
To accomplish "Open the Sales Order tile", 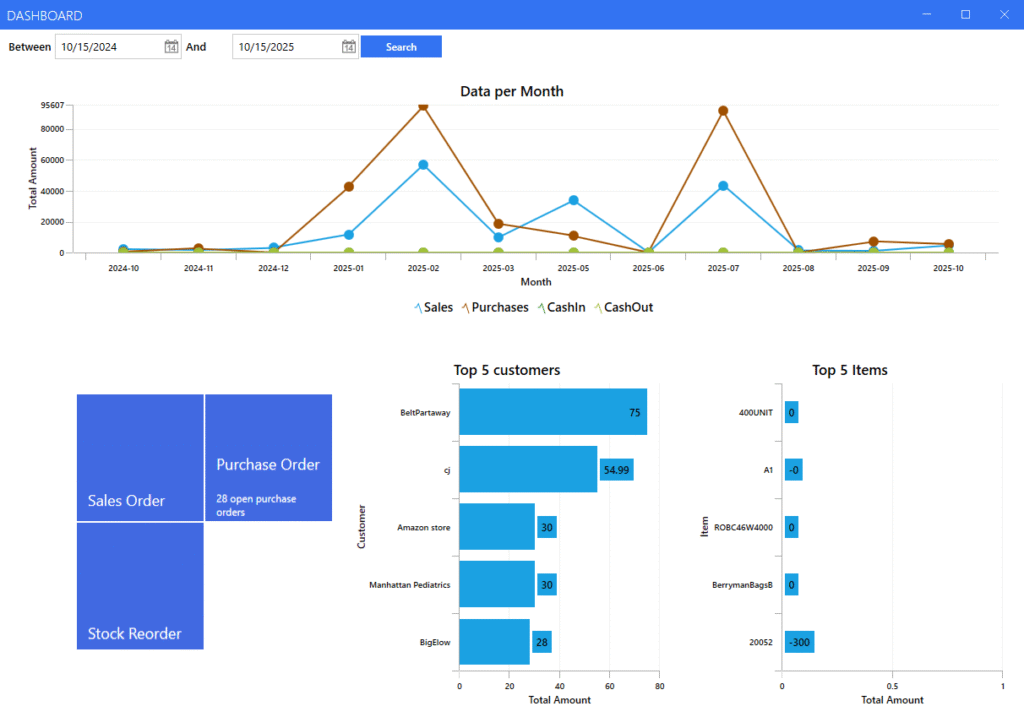I will pyautogui.click(x=140, y=457).
